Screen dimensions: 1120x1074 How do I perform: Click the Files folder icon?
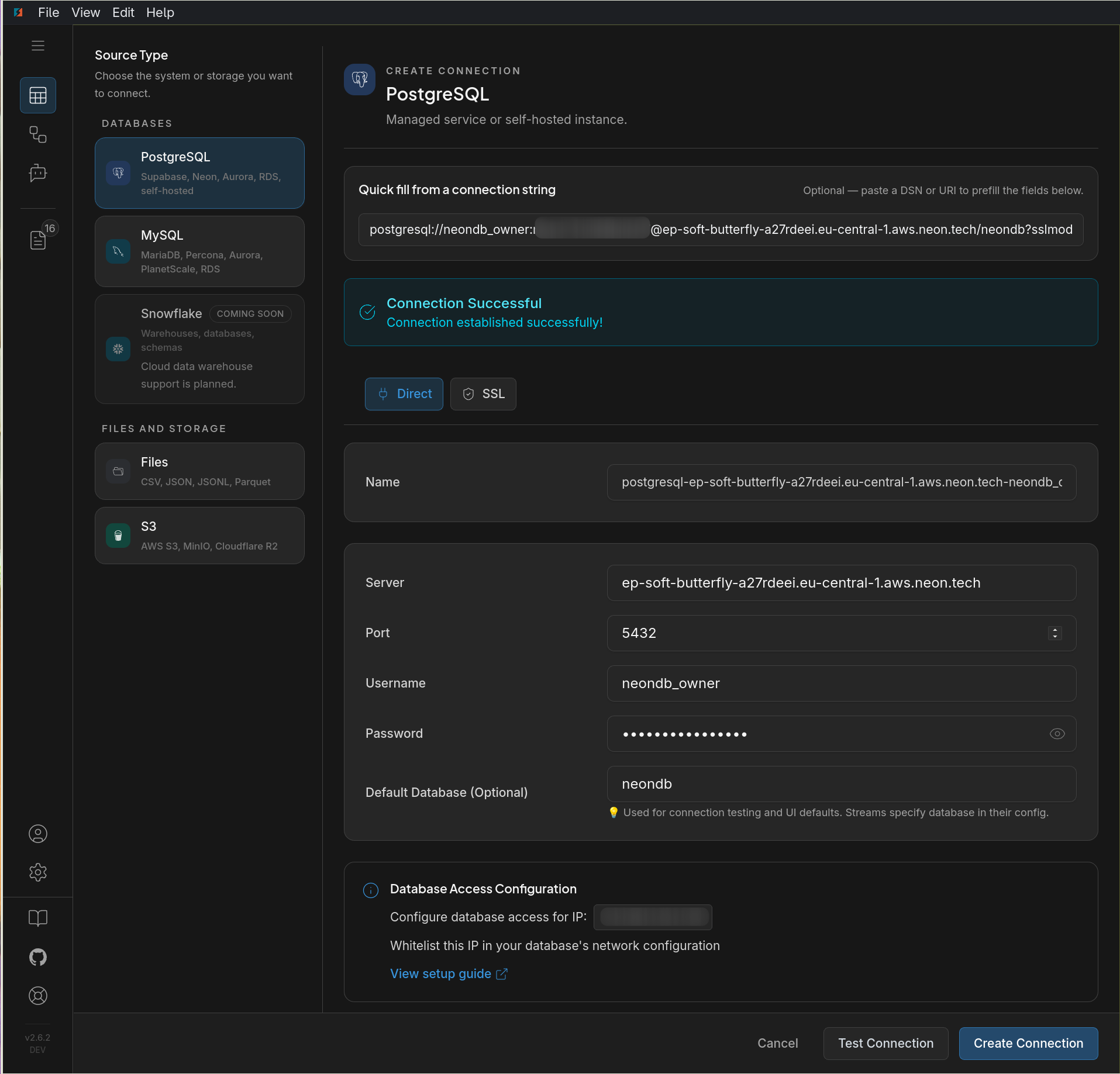pyautogui.click(x=118, y=471)
